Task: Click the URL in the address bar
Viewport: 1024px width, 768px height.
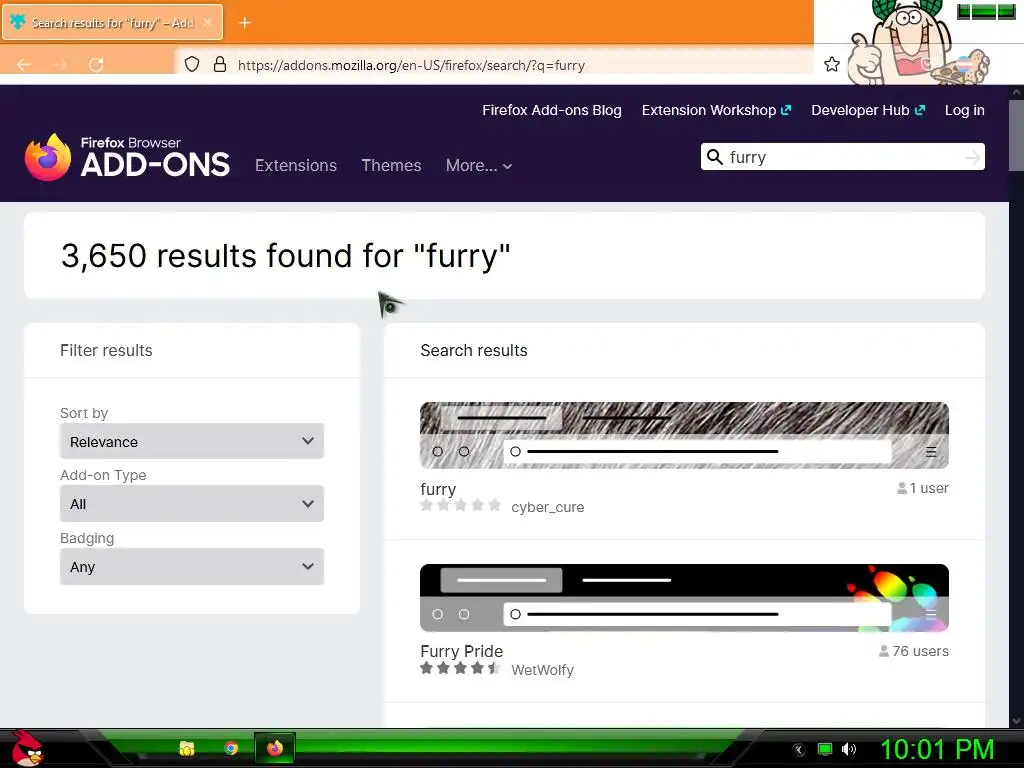Action: coord(411,65)
